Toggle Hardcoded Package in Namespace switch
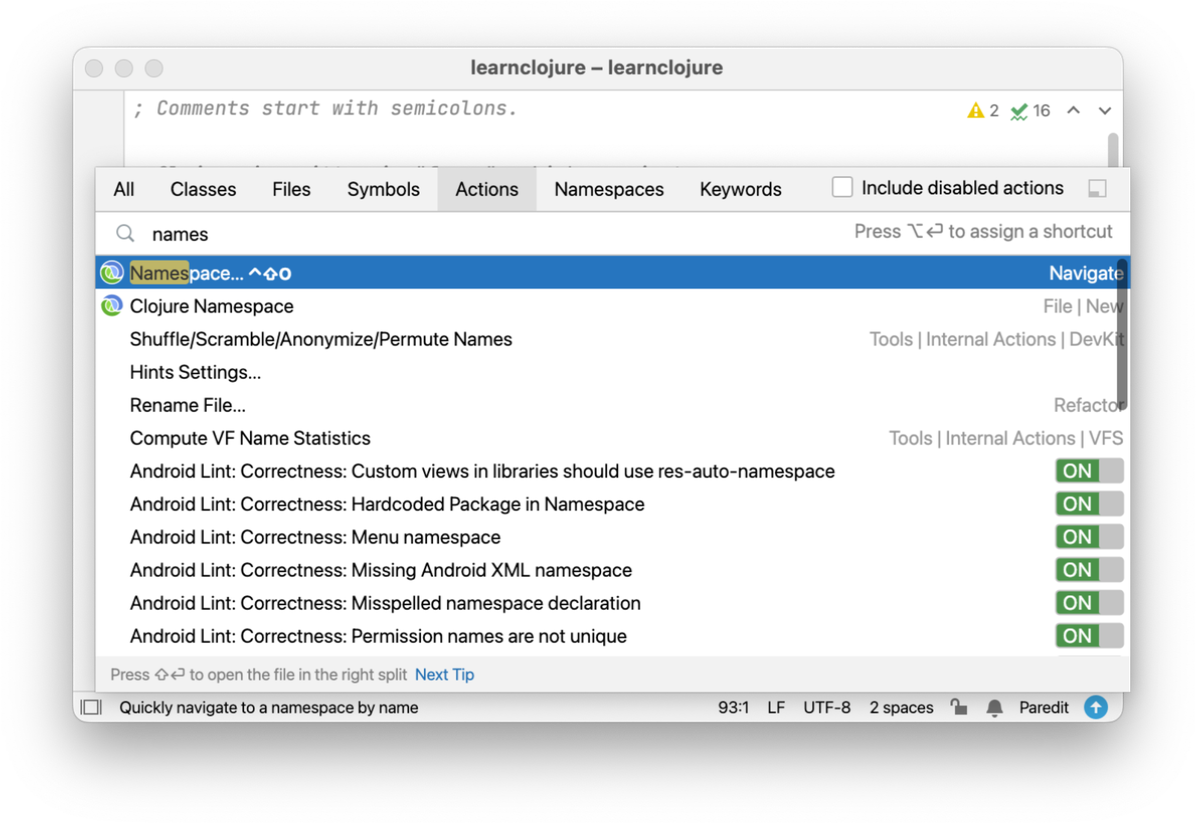Viewport: 1196px width, 823px height. pyautogui.click(x=1089, y=503)
